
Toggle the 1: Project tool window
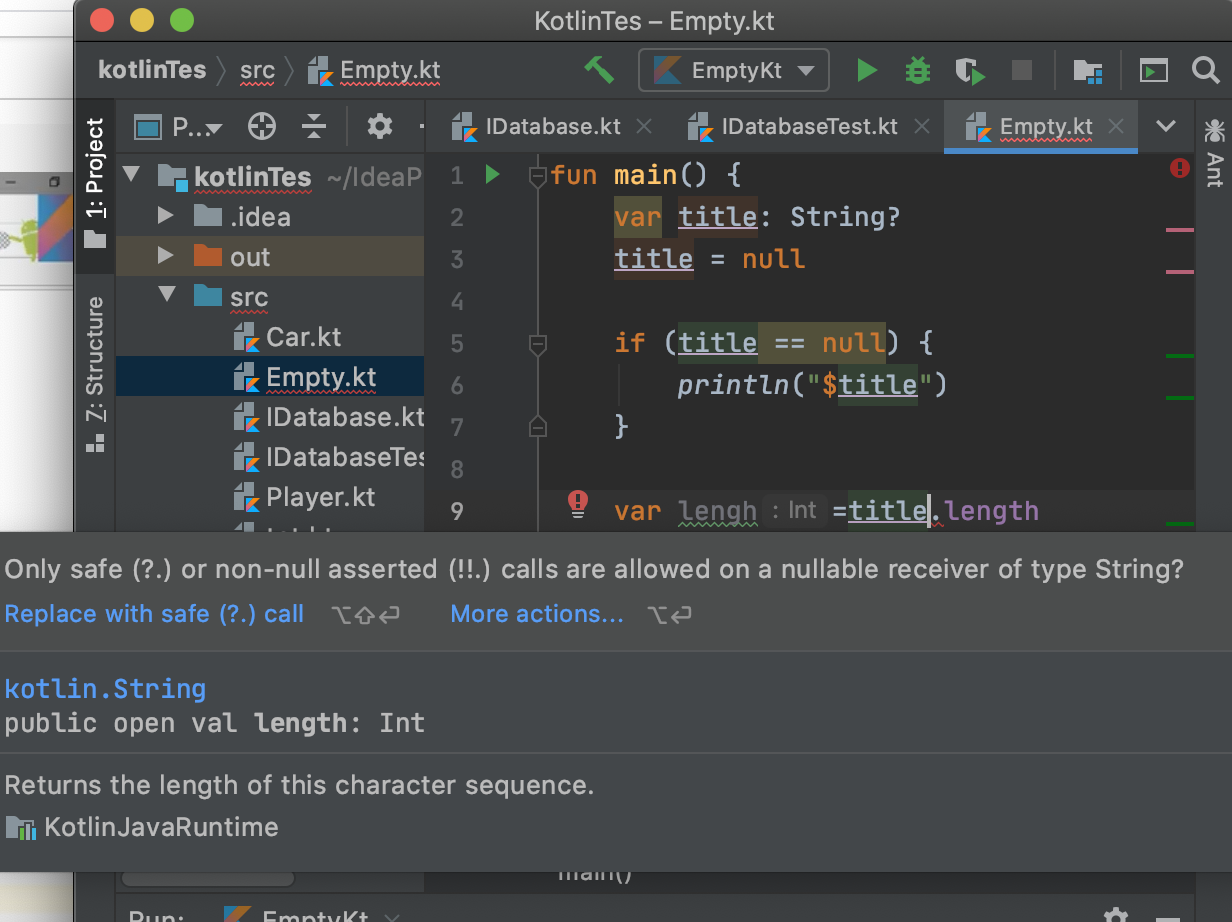(x=94, y=183)
